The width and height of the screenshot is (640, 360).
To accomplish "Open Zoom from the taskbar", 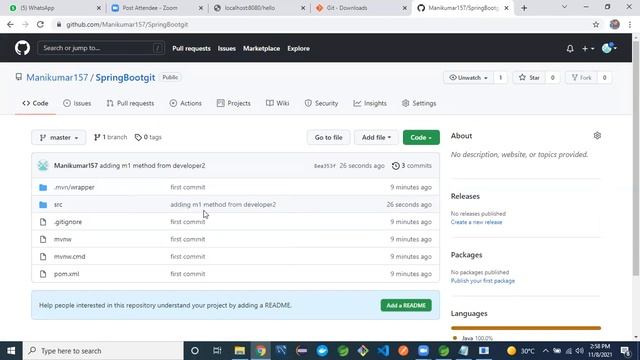I will 423,351.
